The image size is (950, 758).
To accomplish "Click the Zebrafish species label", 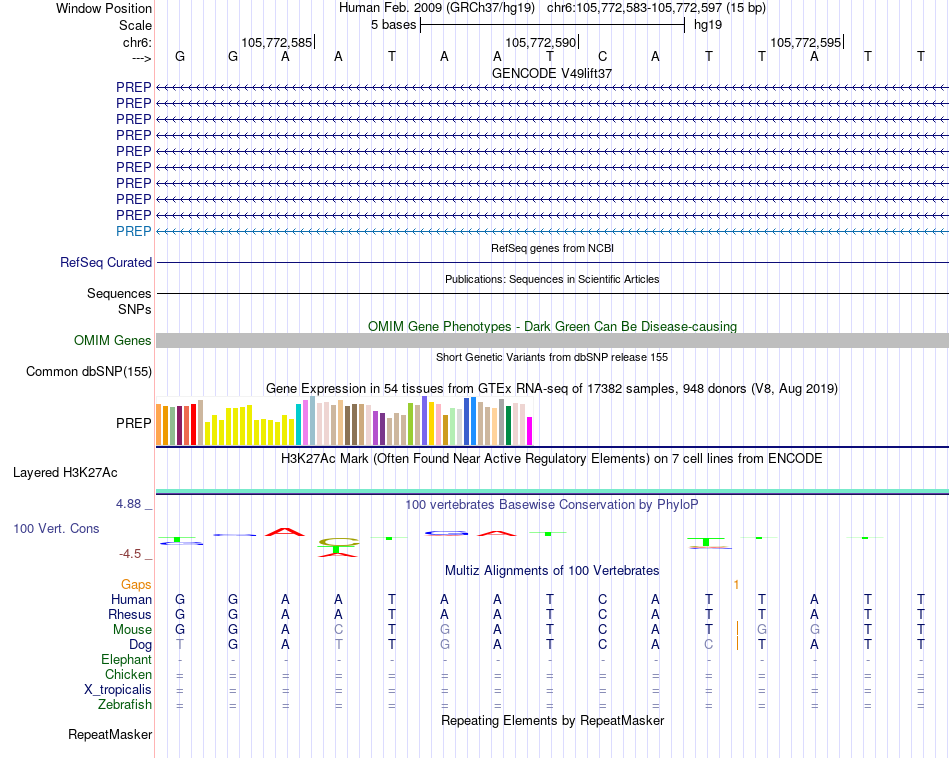I will [x=125, y=705].
